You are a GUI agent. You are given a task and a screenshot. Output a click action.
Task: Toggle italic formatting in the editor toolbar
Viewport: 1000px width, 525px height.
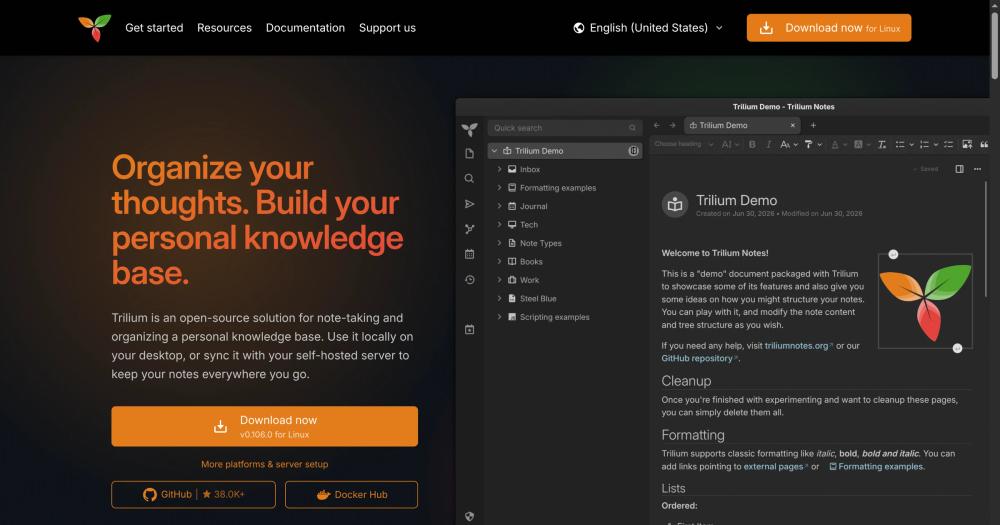pyautogui.click(x=768, y=144)
